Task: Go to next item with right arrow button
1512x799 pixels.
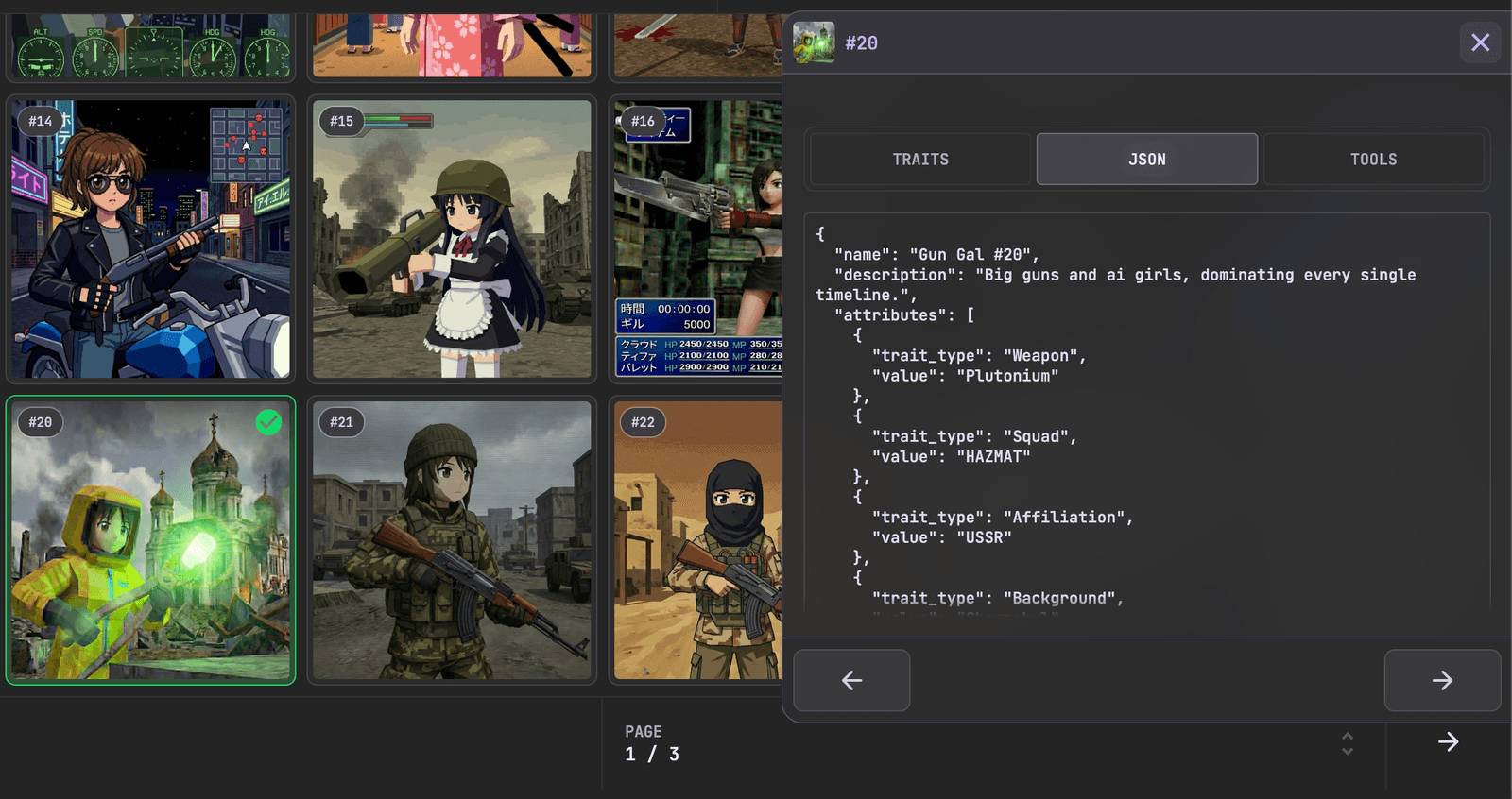Action: click(x=1442, y=680)
